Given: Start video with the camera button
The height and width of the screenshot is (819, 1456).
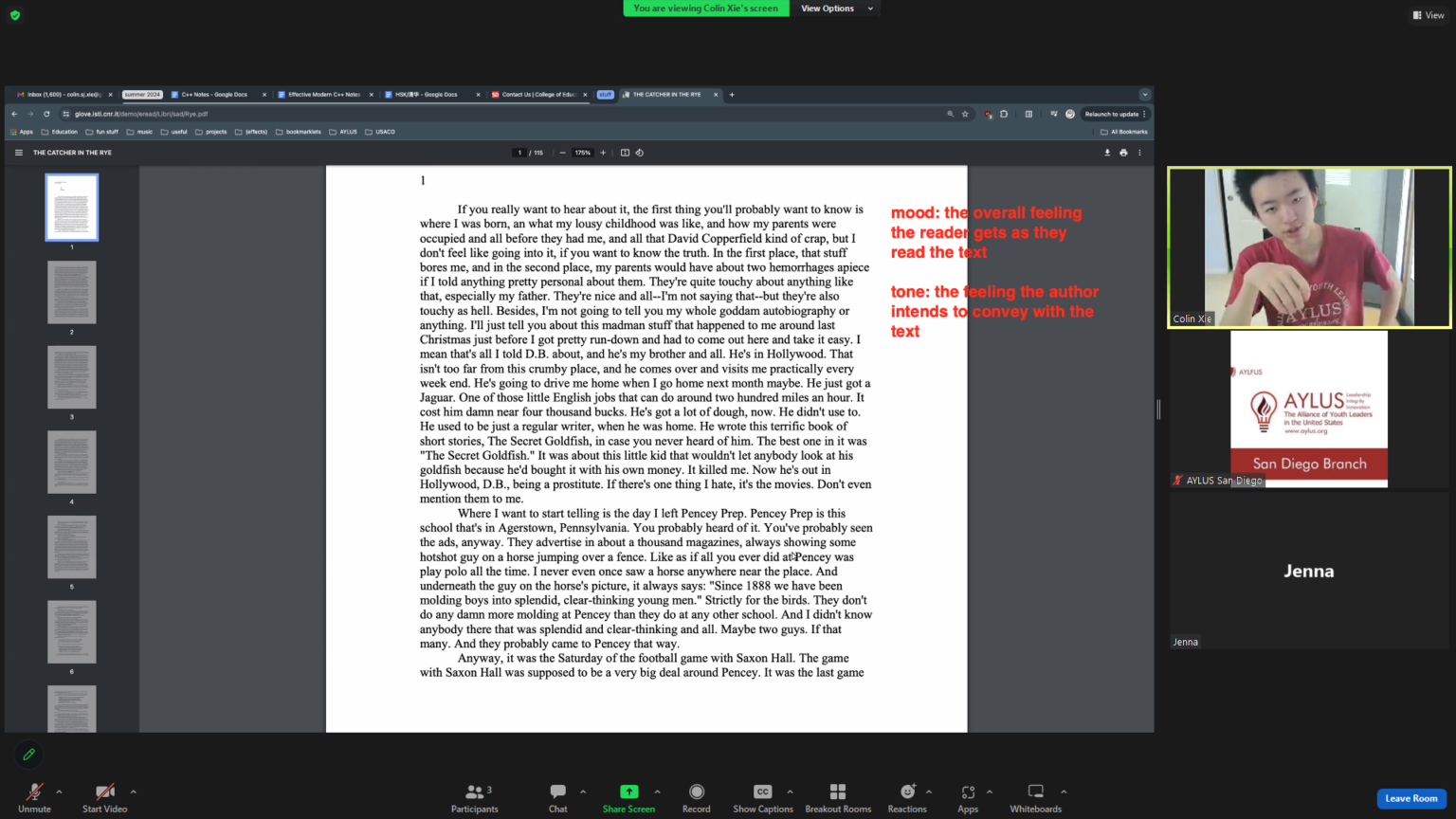Looking at the screenshot, I should pyautogui.click(x=104, y=797).
